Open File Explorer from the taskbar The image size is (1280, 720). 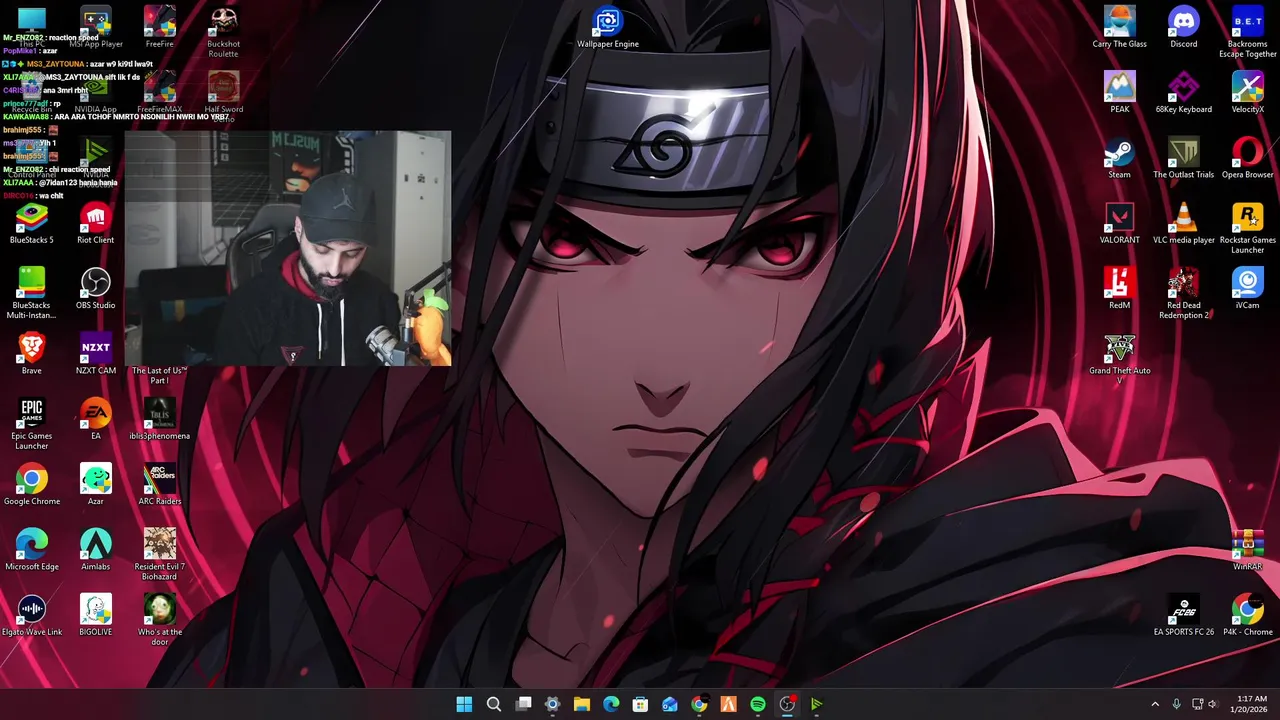(x=581, y=704)
